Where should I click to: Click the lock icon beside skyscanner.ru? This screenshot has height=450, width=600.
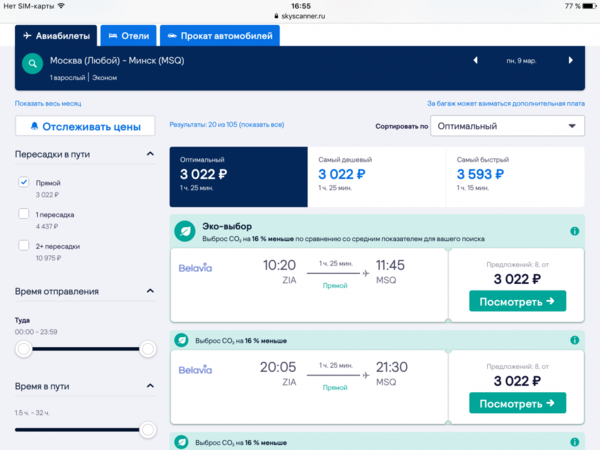click(x=276, y=16)
